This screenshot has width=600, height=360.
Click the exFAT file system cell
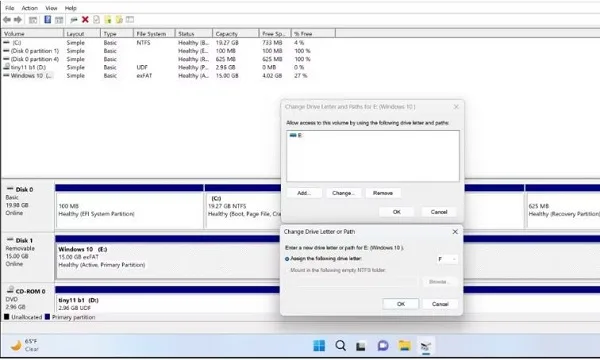144,75
